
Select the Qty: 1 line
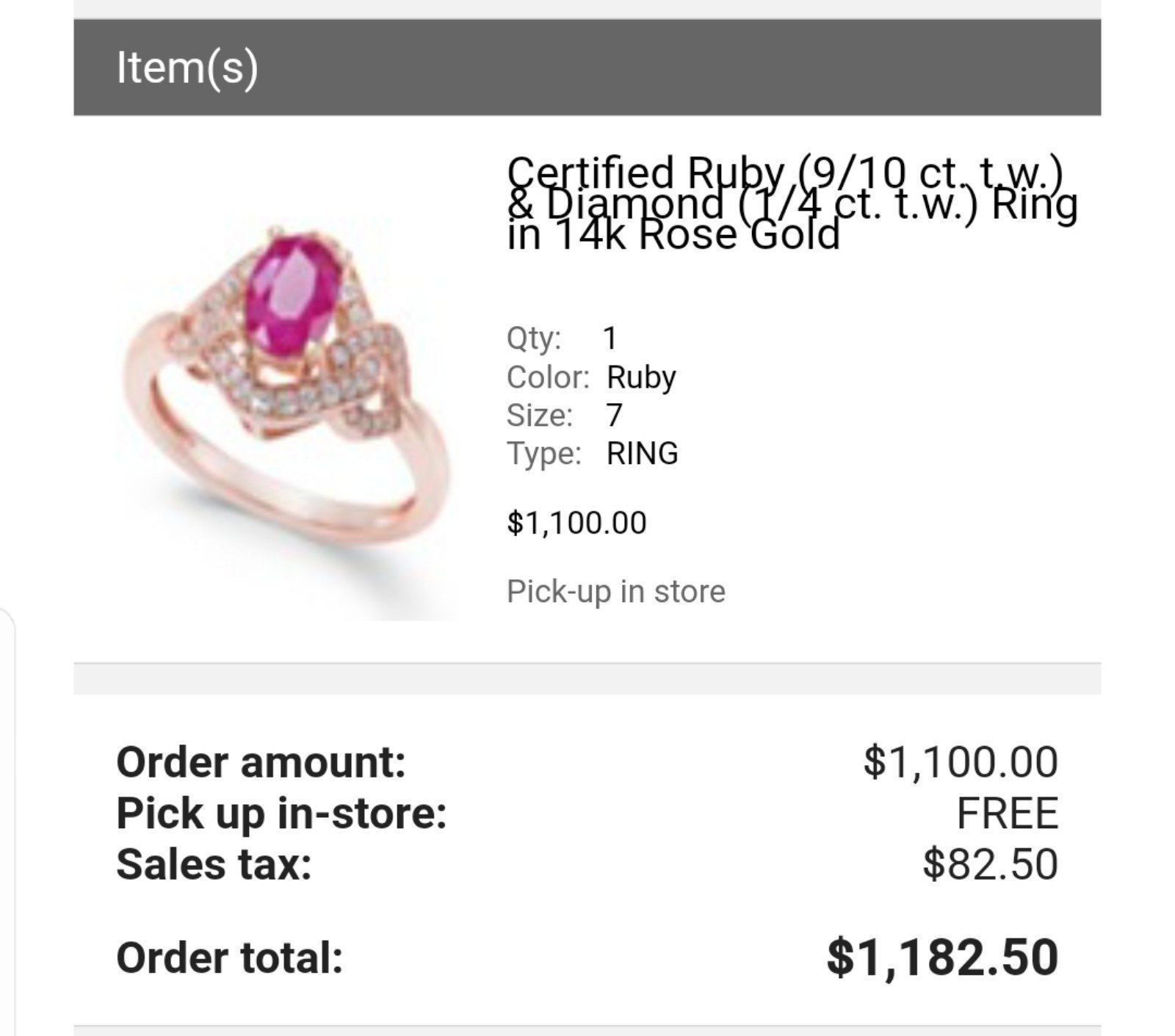(x=563, y=338)
